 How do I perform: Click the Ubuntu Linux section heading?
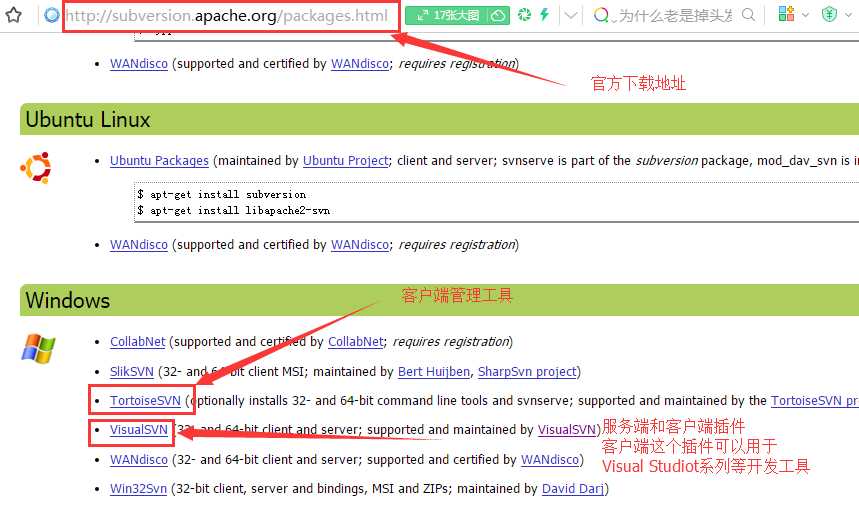[88, 119]
